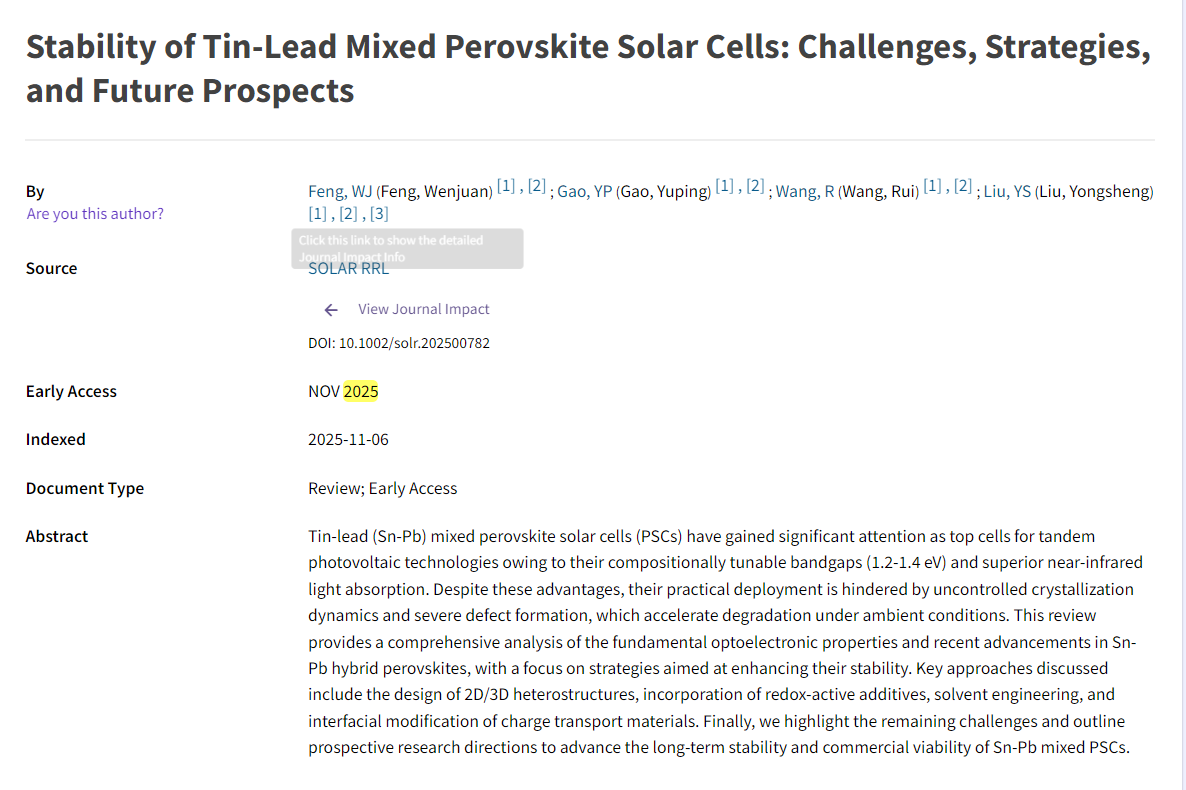The height and width of the screenshot is (790, 1186).
Task: Click the left arrow icon beside View Journal Impact
Action: point(331,310)
